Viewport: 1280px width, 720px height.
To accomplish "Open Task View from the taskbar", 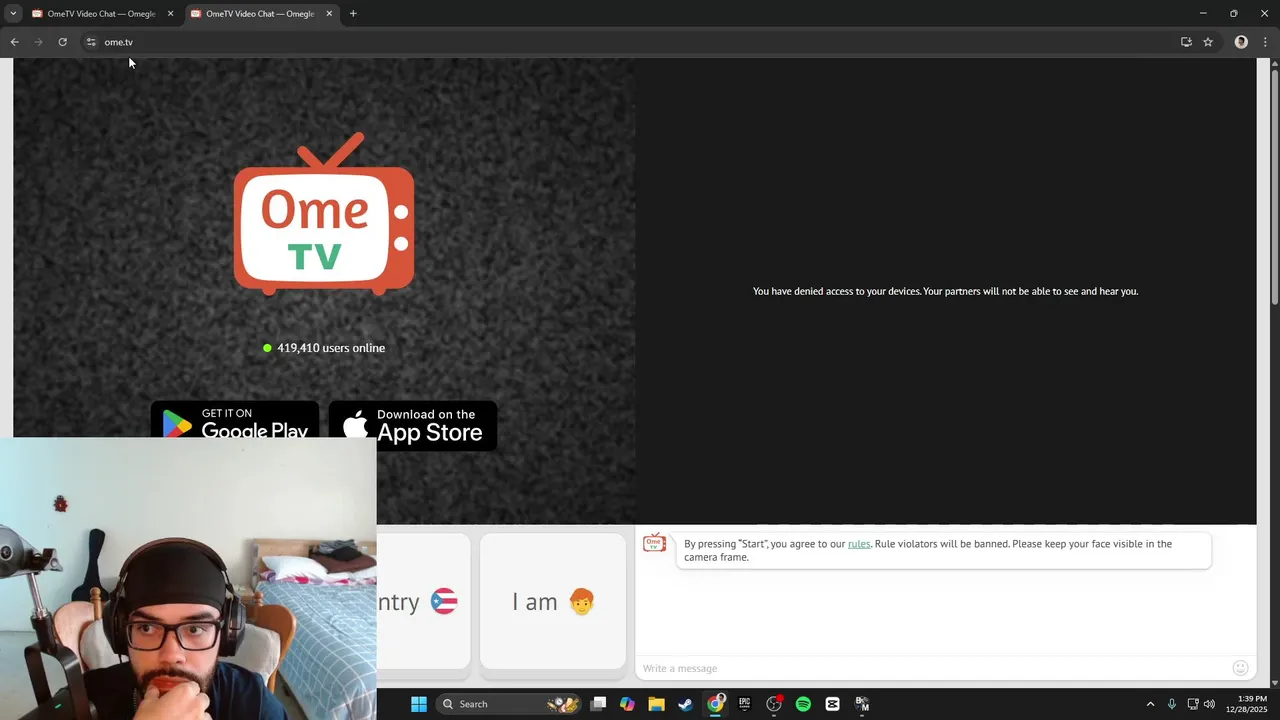I will click(598, 704).
